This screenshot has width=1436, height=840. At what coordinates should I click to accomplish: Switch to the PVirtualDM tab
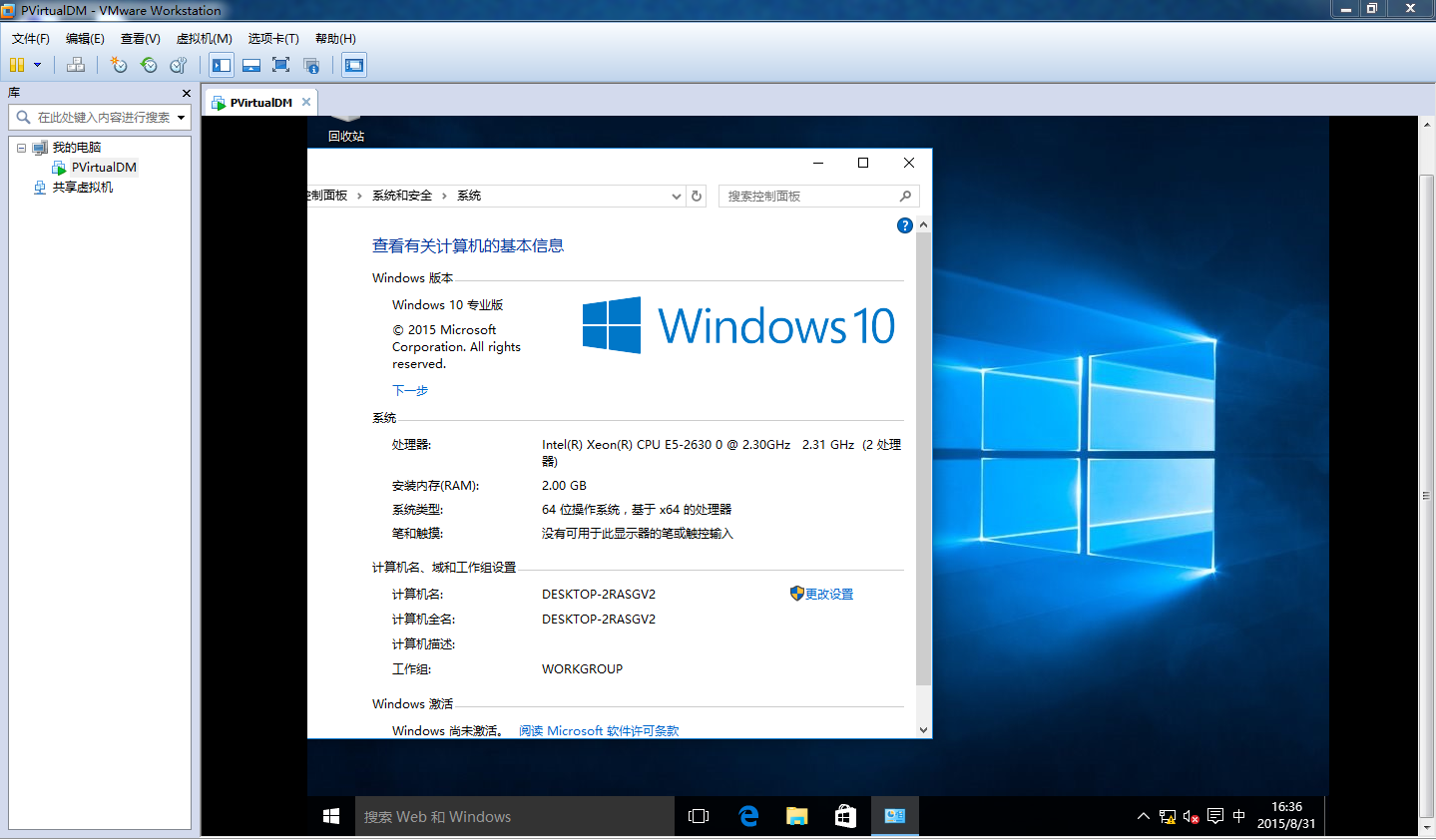point(260,103)
